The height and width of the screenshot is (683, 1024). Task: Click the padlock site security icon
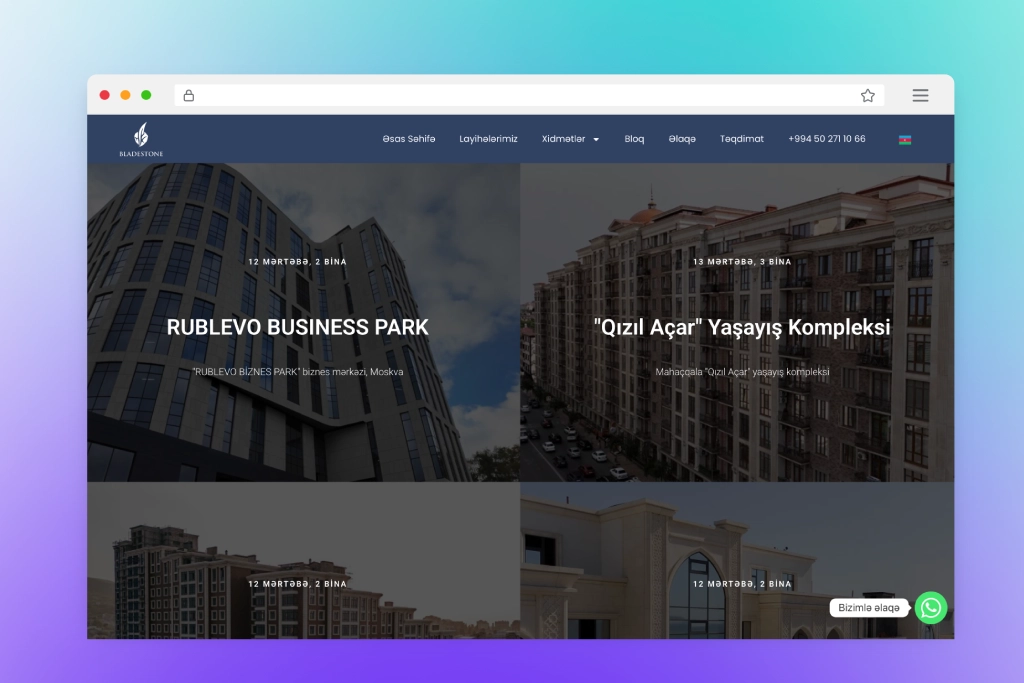(x=189, y=96)
